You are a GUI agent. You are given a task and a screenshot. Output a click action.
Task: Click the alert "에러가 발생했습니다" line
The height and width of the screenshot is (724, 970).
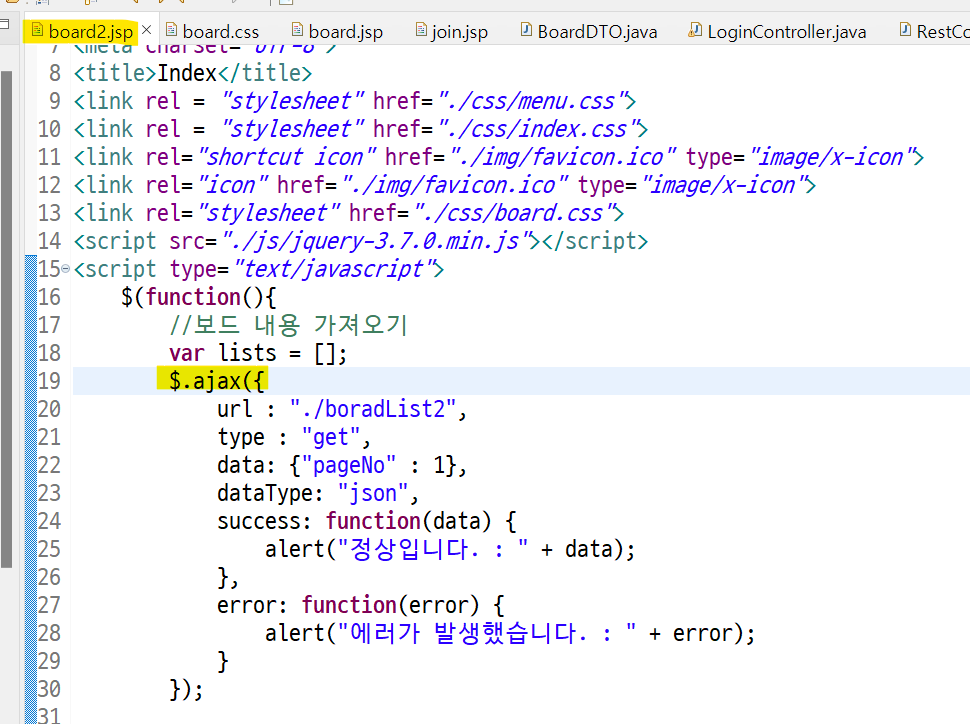(x=510, y=633)
